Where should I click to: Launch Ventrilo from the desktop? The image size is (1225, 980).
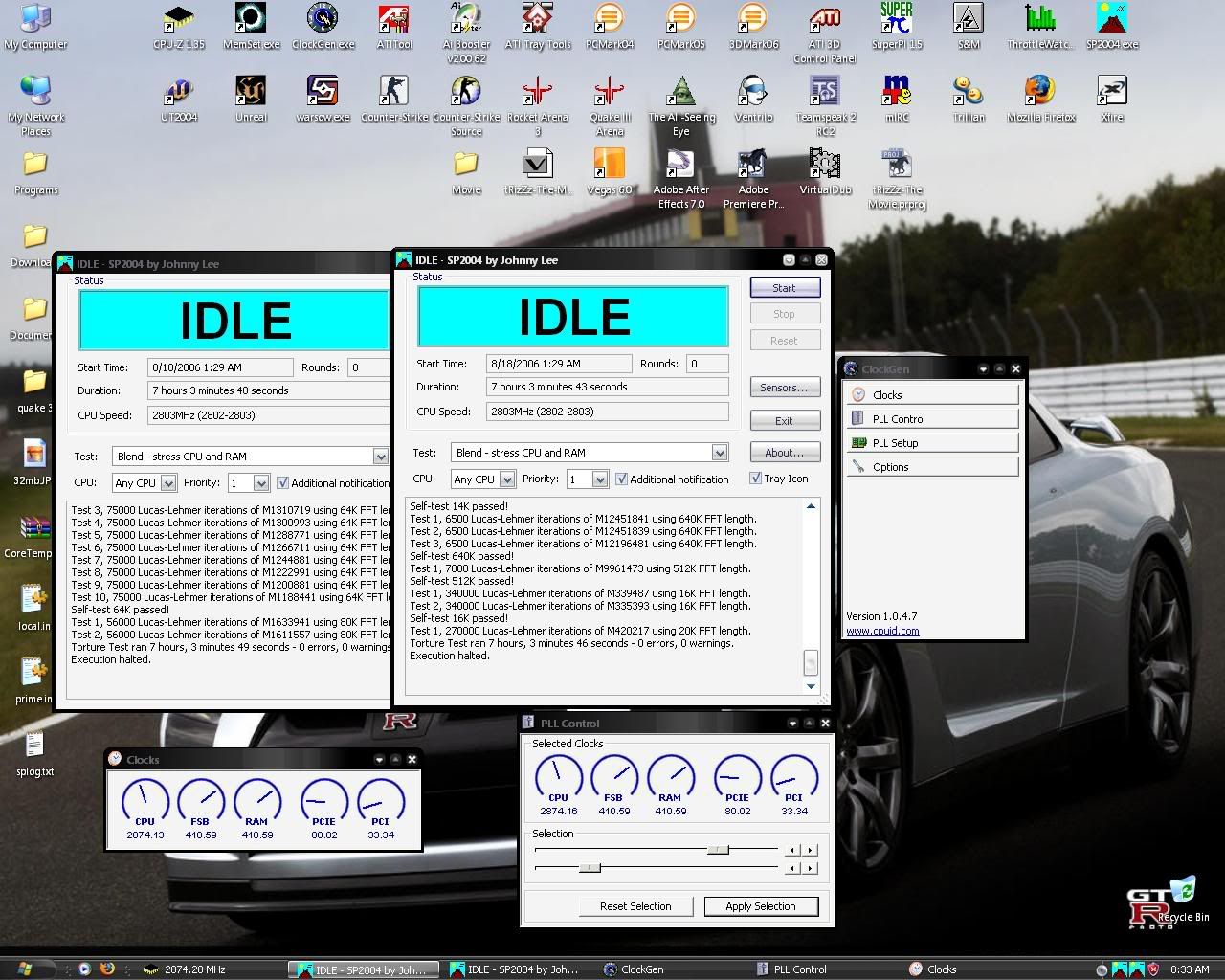point(753,100)
